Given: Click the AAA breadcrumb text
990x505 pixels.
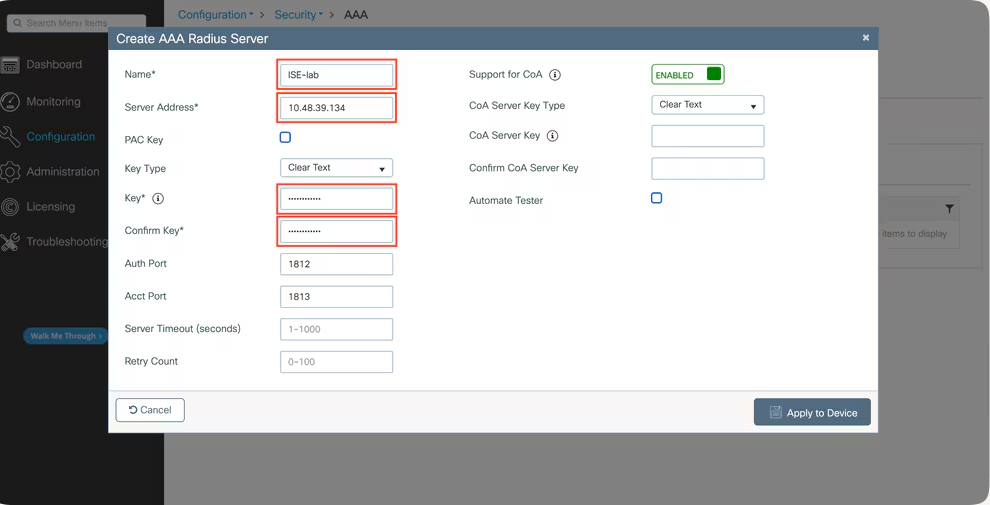Looking at the screenshot, I should [355, 15].
